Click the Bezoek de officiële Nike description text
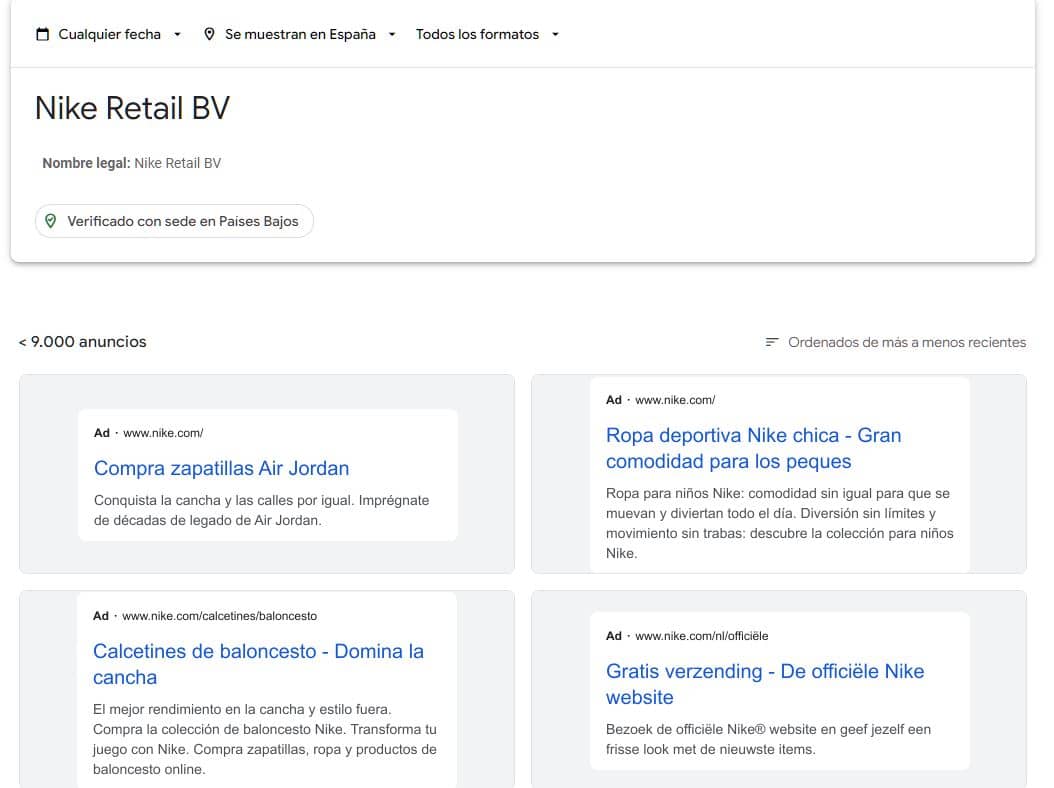The width and height of the screenshot is (1054, 788). (x=768, y=739)
